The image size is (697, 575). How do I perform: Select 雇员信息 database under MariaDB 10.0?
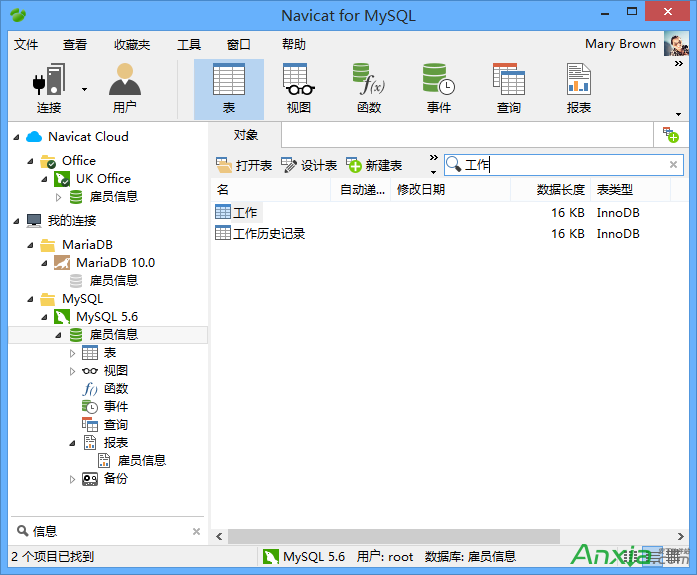tap(113, 281)
